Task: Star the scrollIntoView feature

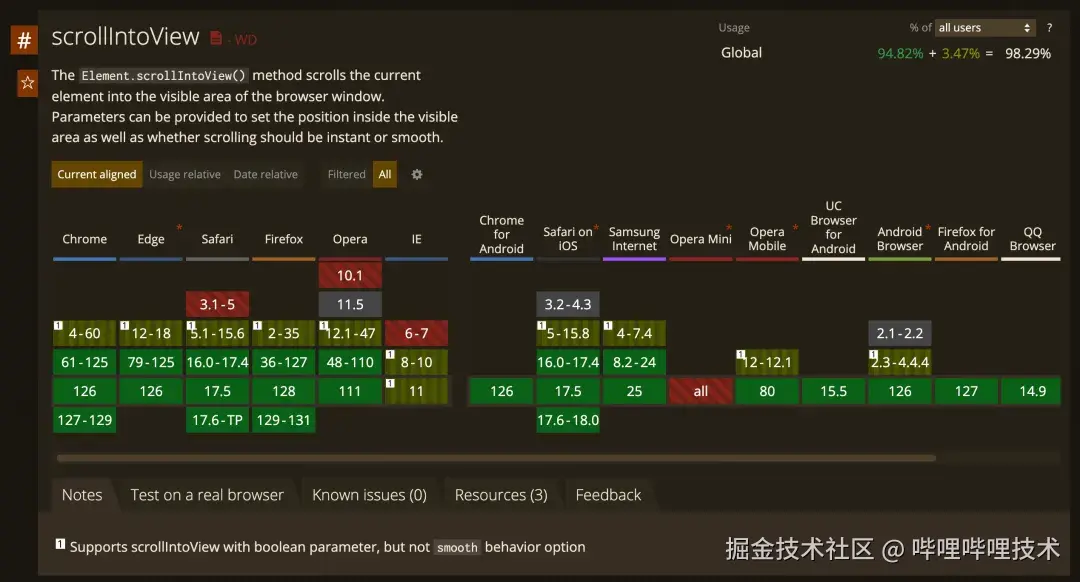Action: 27,83
